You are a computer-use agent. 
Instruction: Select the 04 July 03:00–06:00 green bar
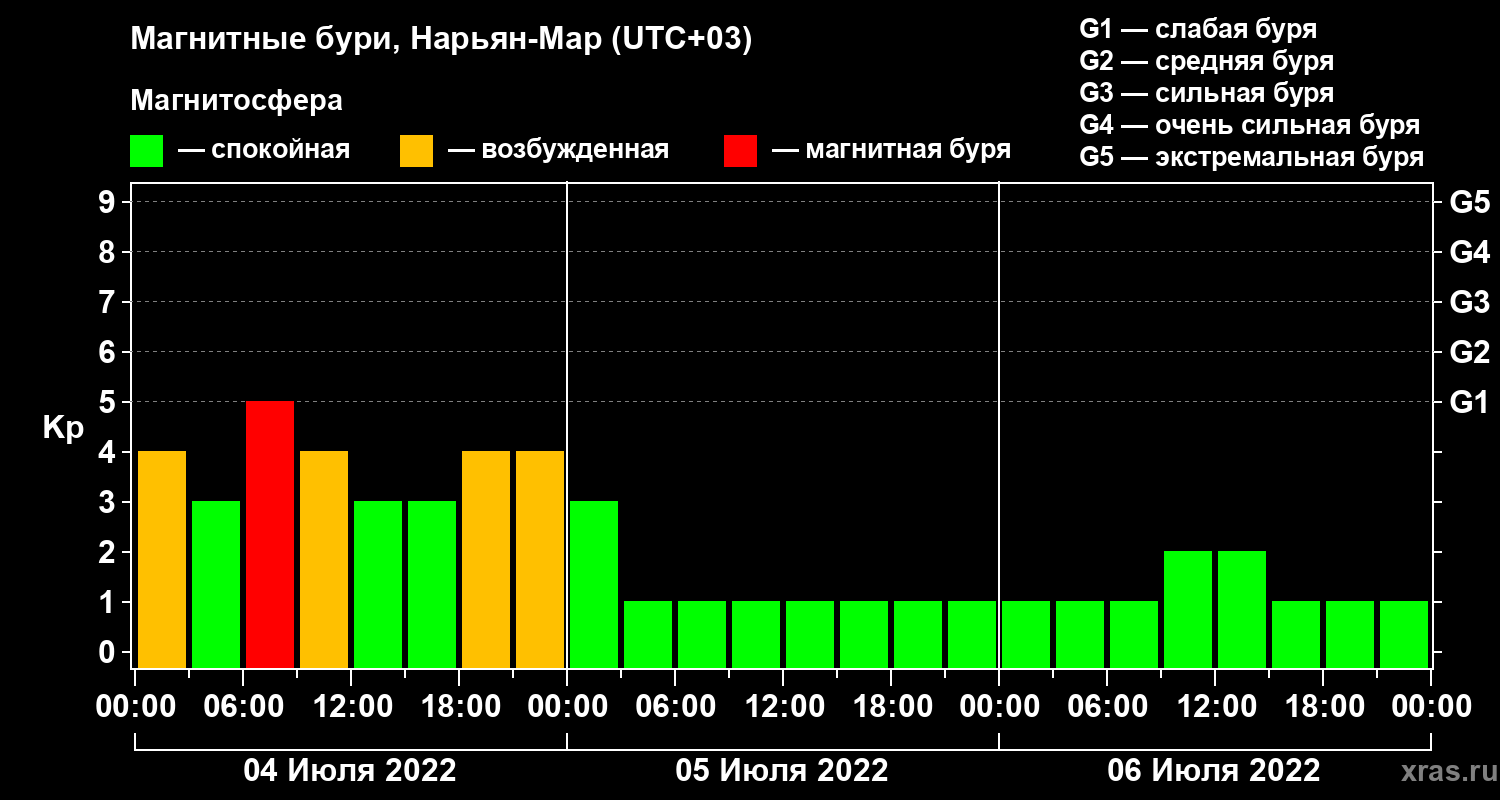(216, 584)
